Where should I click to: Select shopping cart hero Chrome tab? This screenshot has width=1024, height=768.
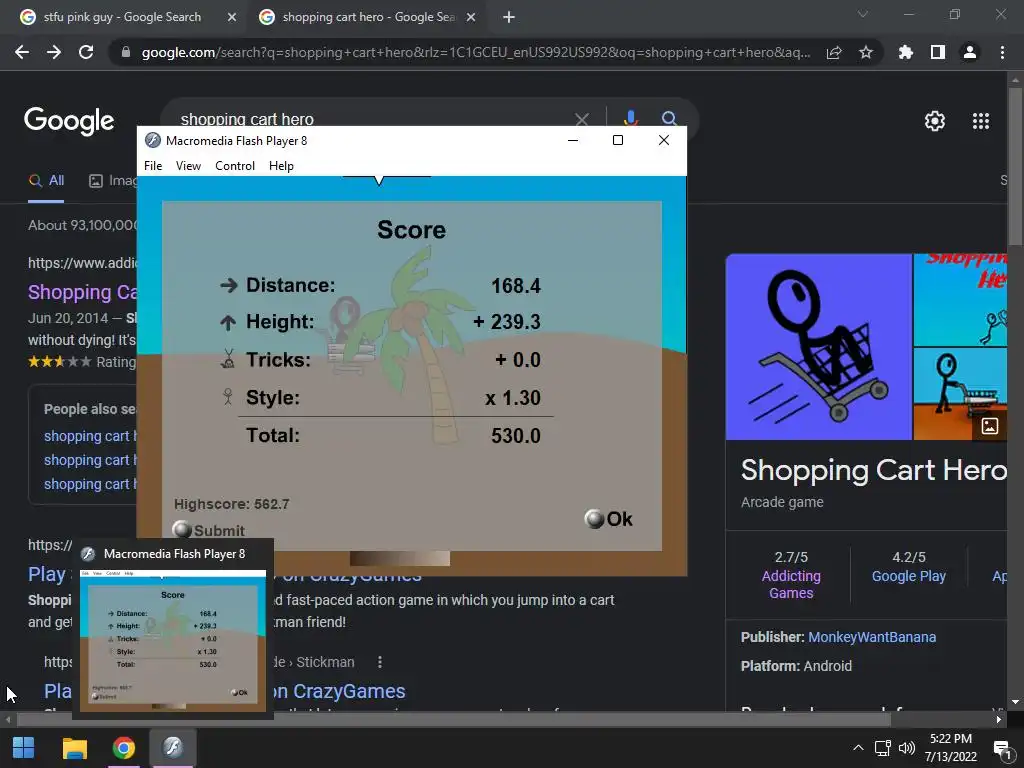pyautogui.click(x=368, y=17)
